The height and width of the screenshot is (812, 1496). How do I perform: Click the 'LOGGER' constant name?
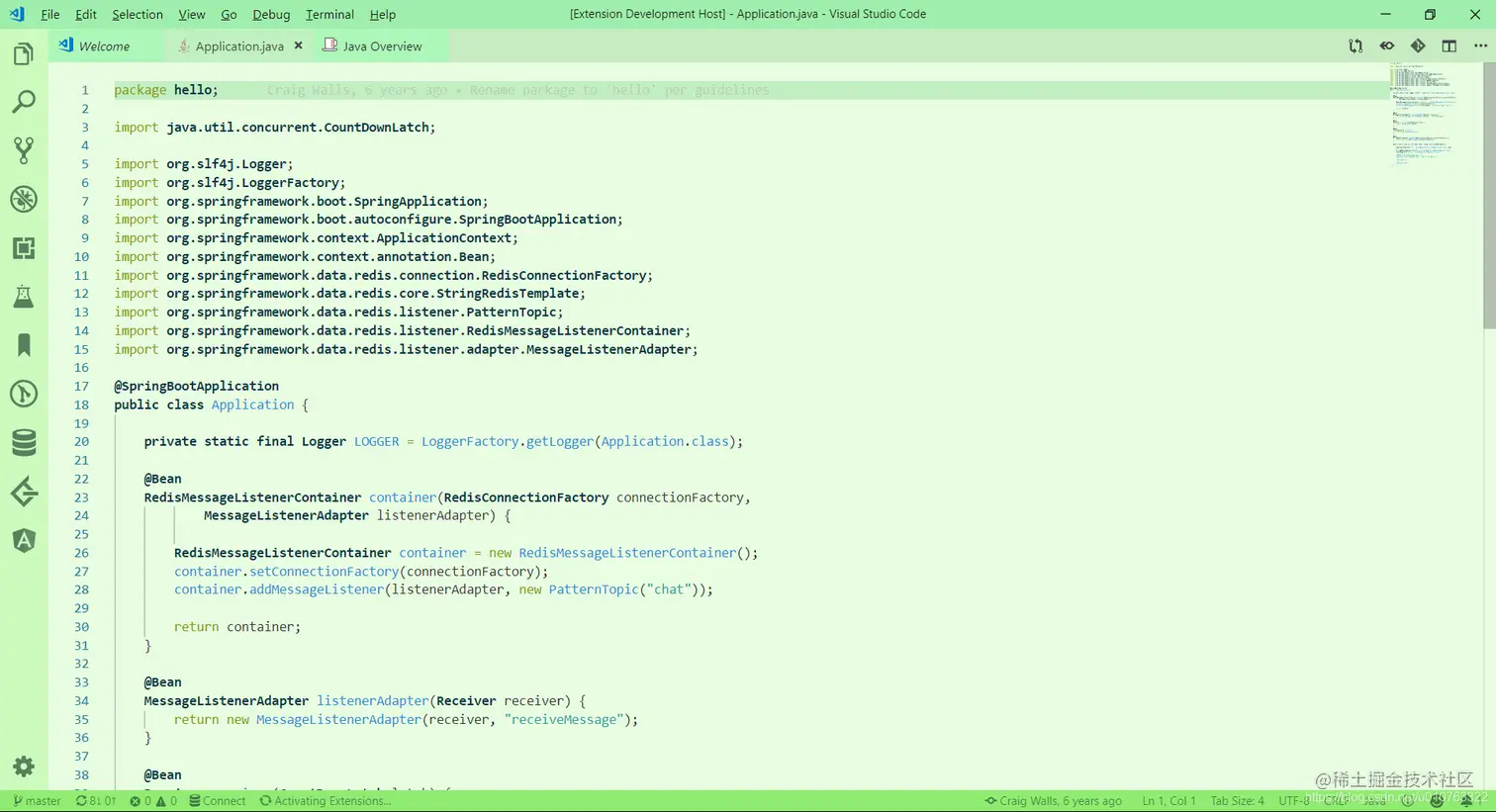[x=377, y=442]
